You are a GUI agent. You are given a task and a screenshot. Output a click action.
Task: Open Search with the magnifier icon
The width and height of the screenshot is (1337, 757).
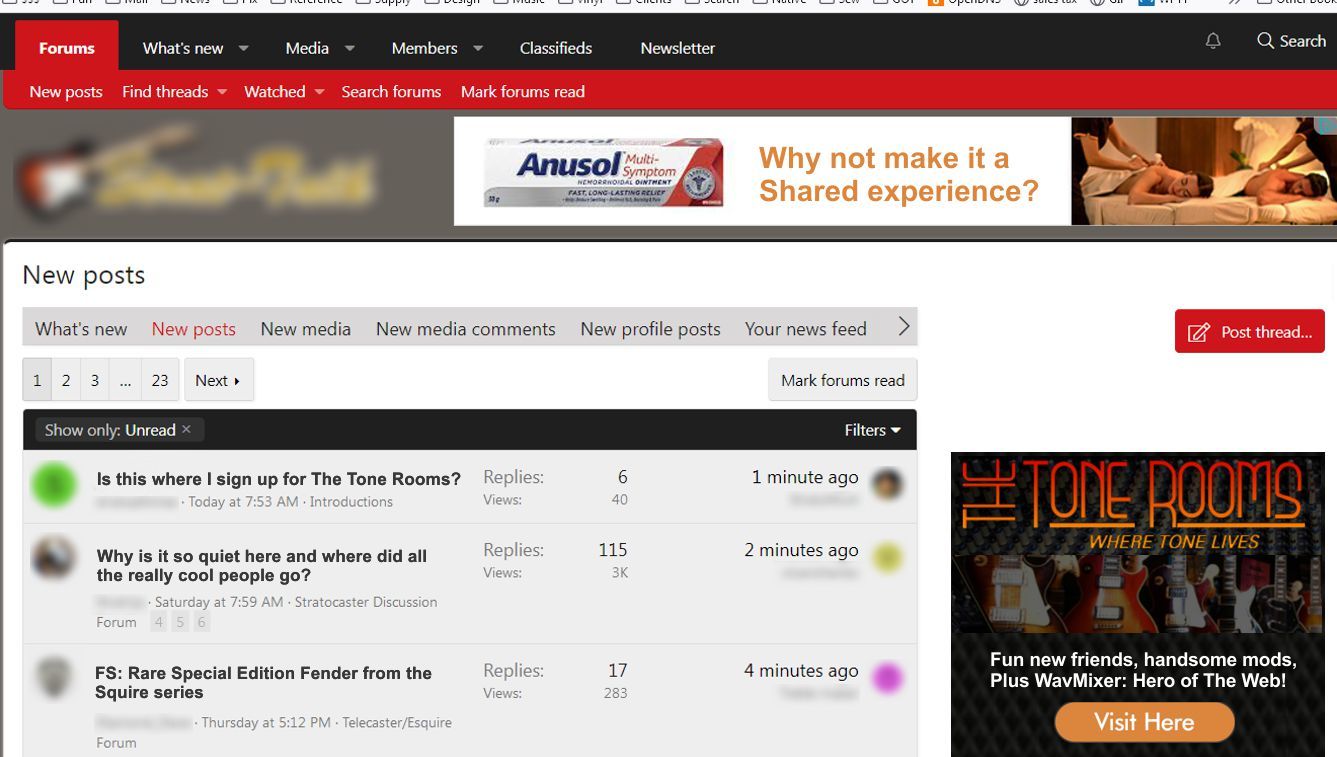[1266, 41]
